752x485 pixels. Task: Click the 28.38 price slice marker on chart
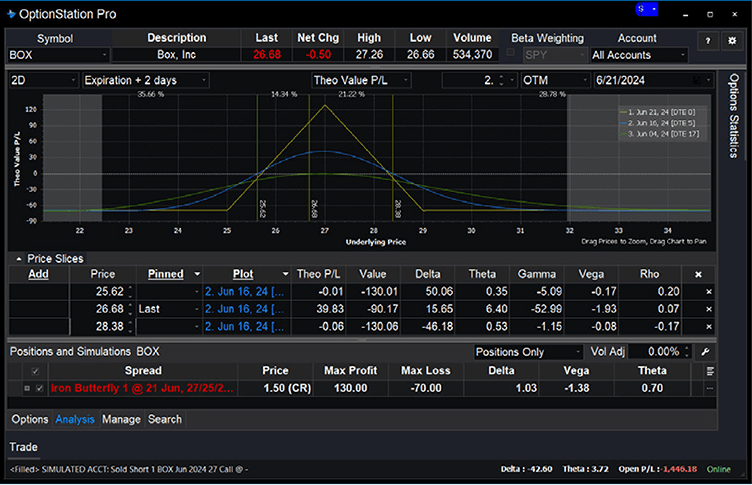(397, 209)
